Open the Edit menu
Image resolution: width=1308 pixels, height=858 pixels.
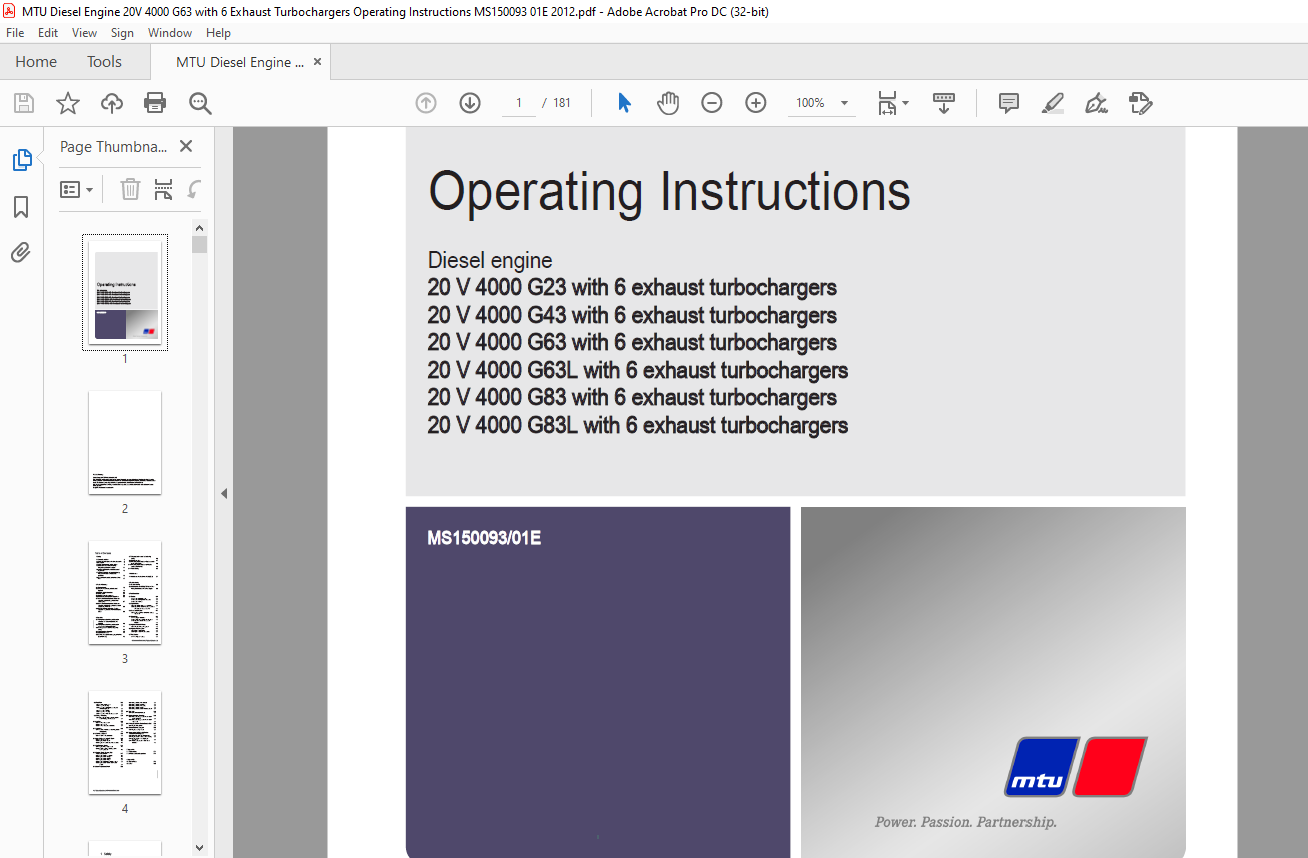[48, 33]
